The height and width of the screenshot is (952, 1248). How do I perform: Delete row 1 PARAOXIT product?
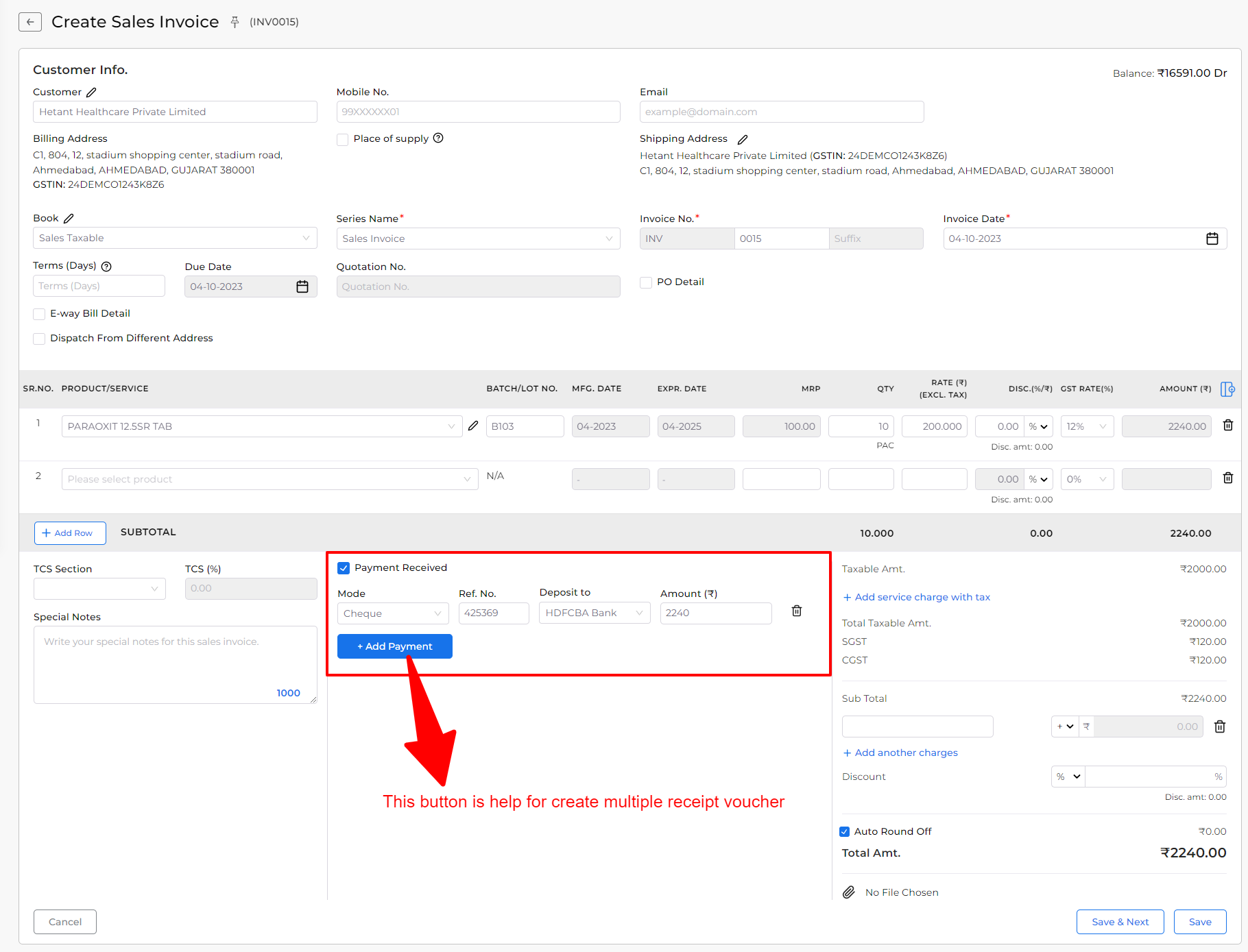pyautogui.click(x=1228, y=426)
